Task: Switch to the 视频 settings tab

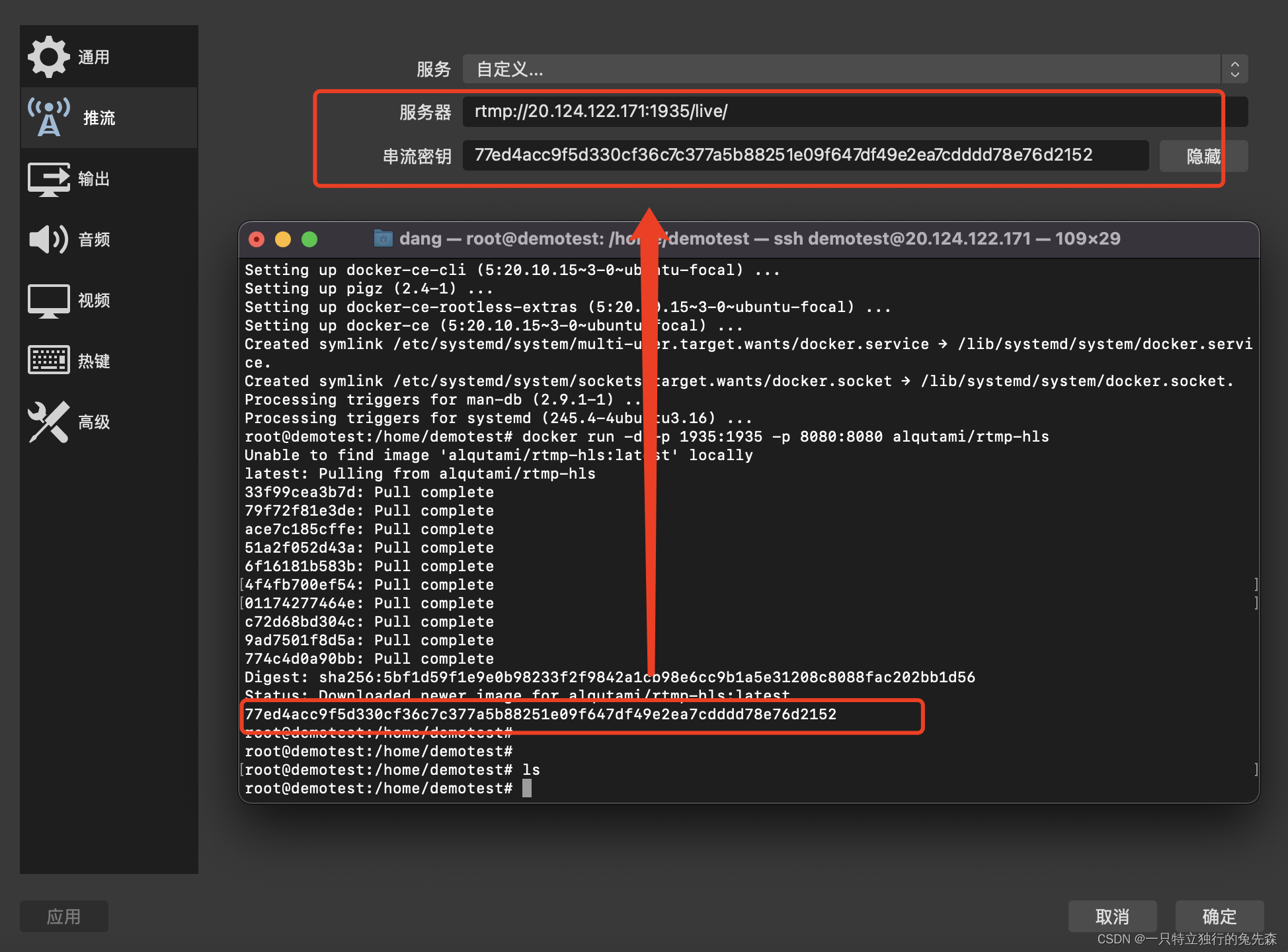Action: [x=109, y=300]
